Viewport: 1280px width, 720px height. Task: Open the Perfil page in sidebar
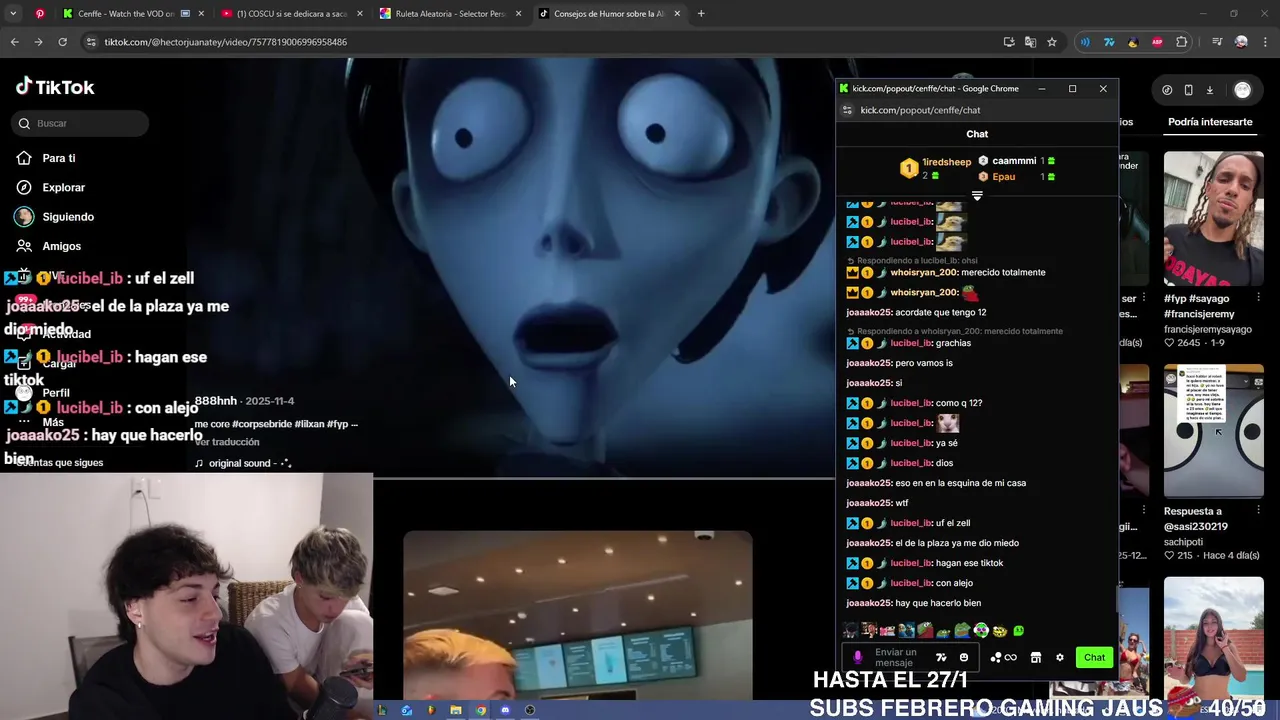[55, 393]
